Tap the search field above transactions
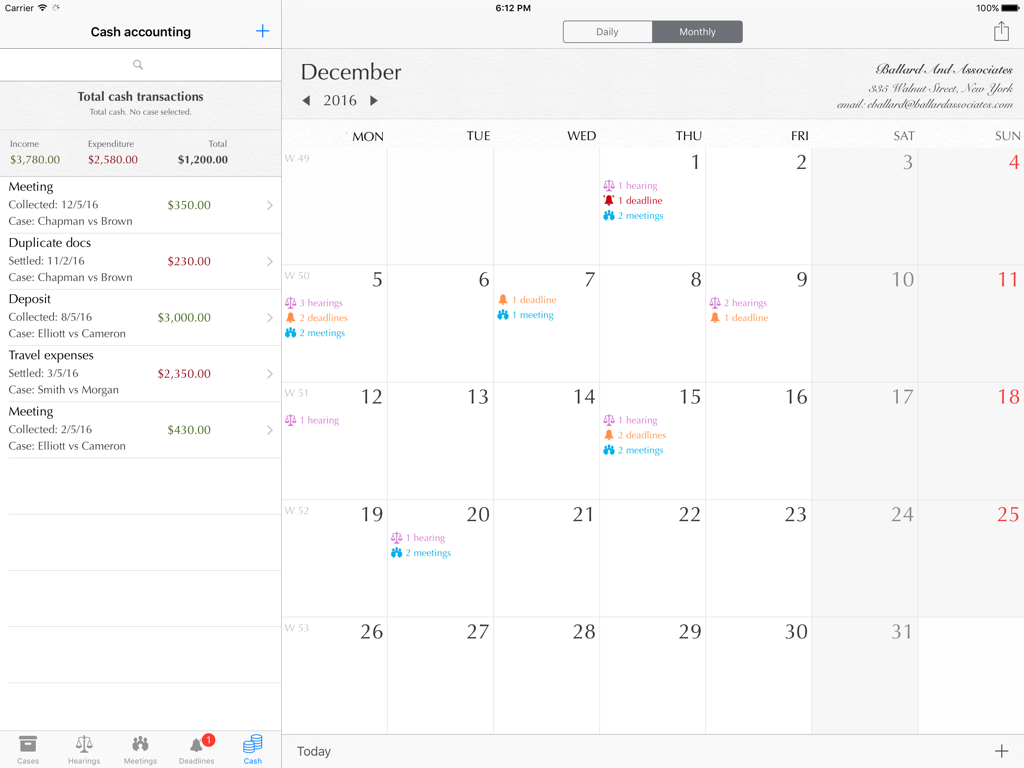The height and width of the screenshot is (768, 1024). pyautogui.click(x=140, y=64)
